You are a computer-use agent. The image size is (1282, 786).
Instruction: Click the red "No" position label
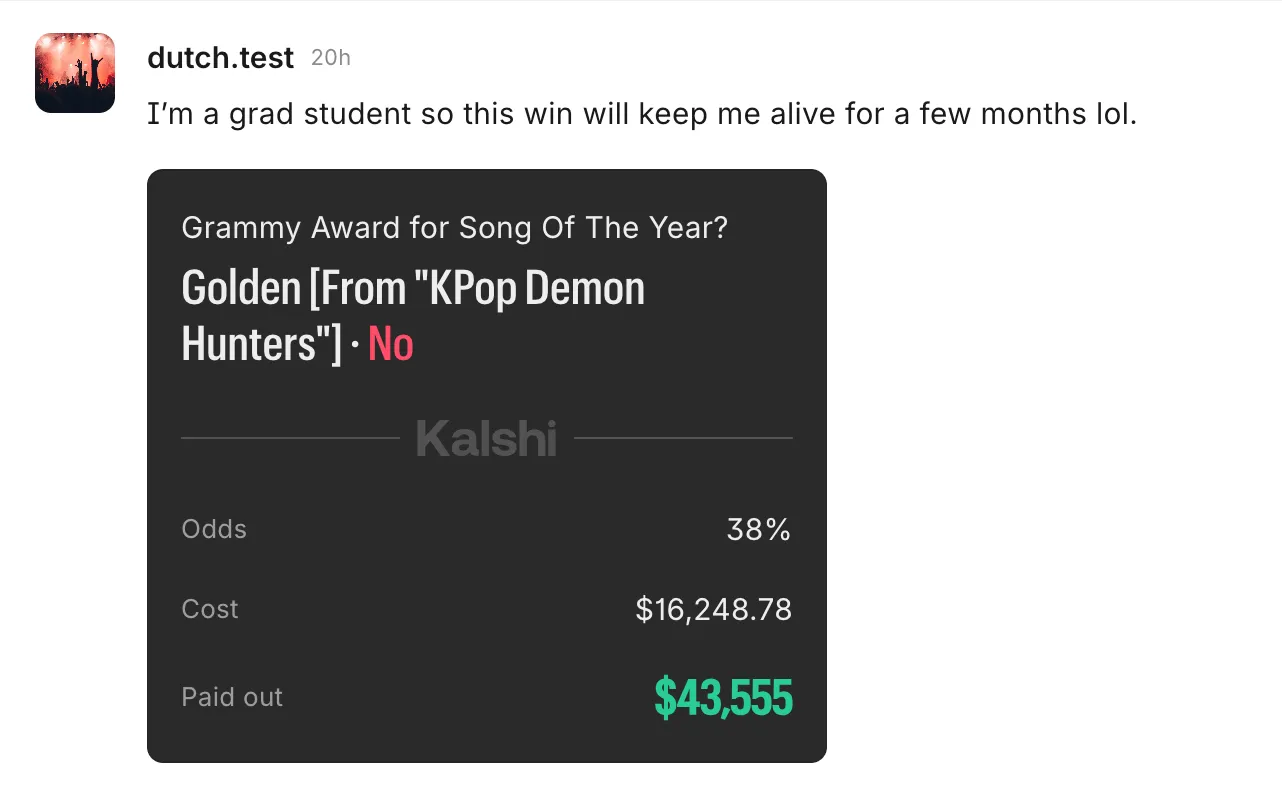[391, 344]
